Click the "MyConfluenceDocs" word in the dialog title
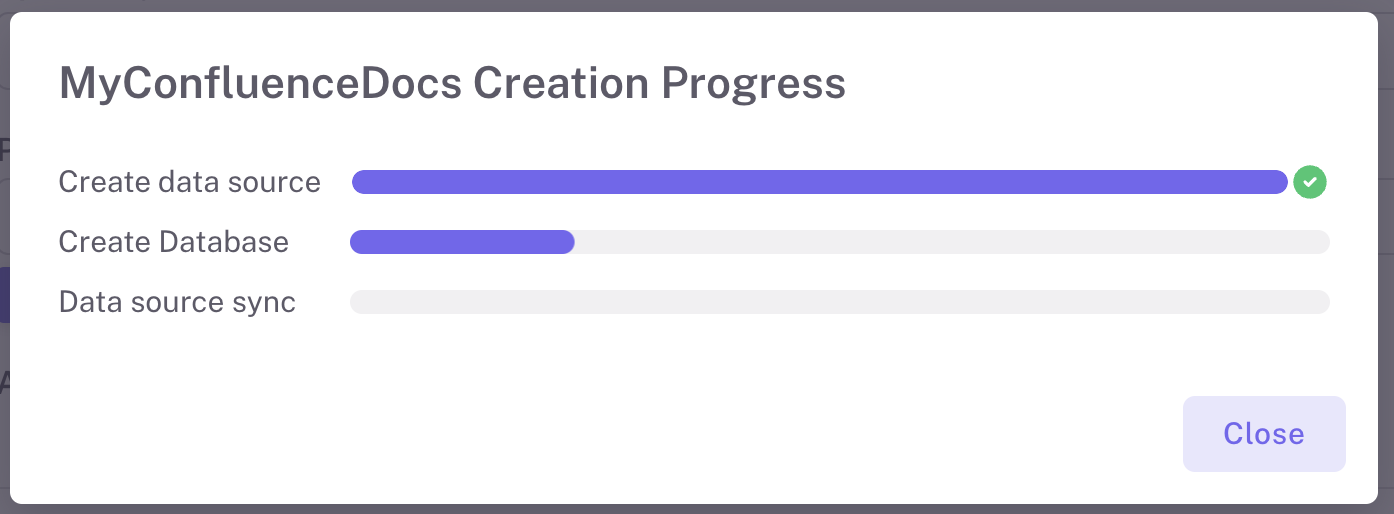1394x514 pixels. (260, 84)
